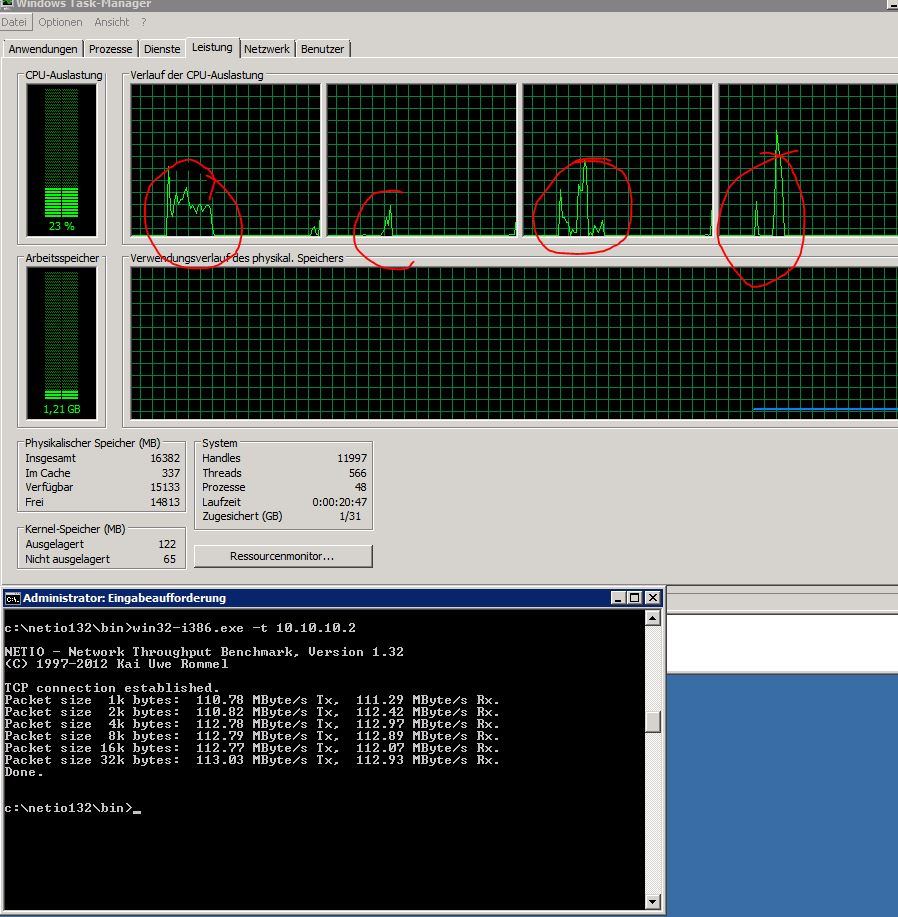898x917 pixels.
Task: Show the Benutzer tab
Action: pos(322,49)
